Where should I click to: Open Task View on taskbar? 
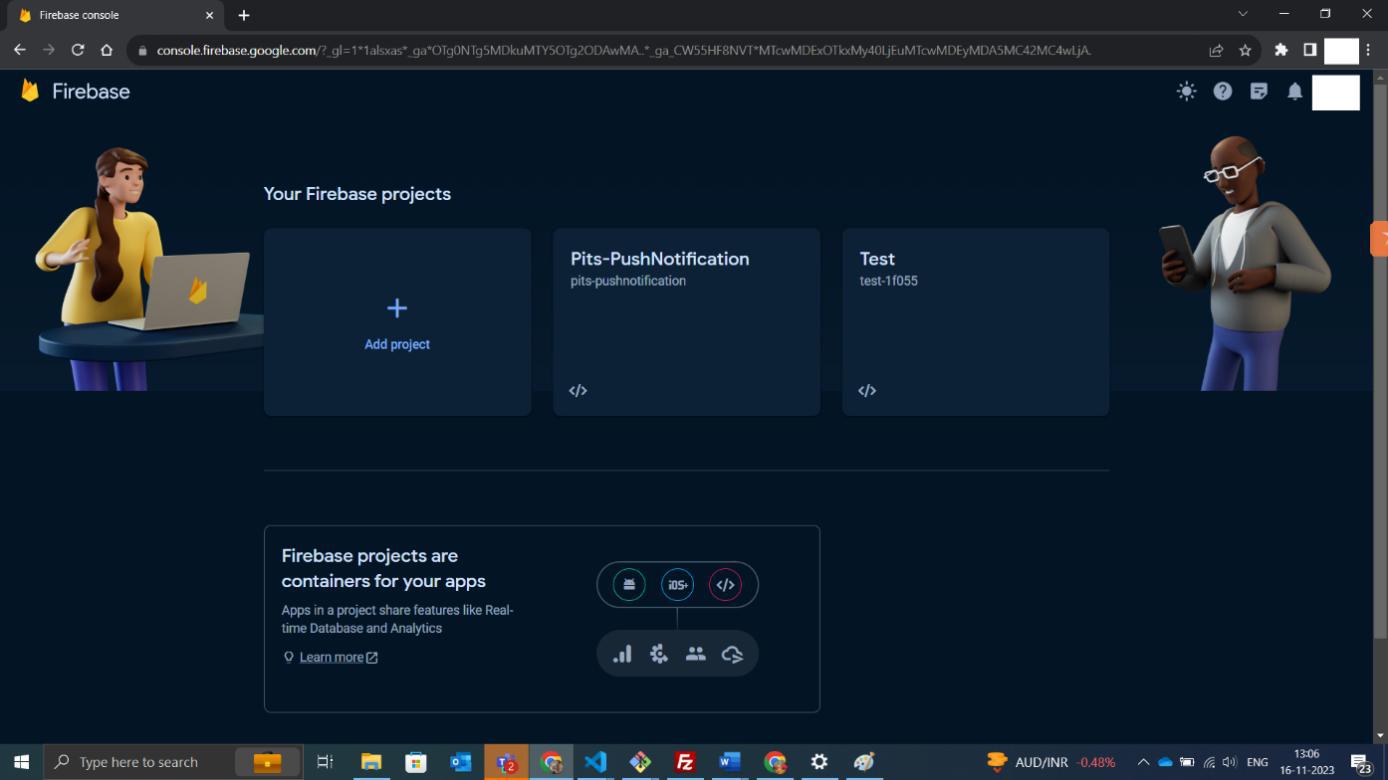click(x=325, y=762)
